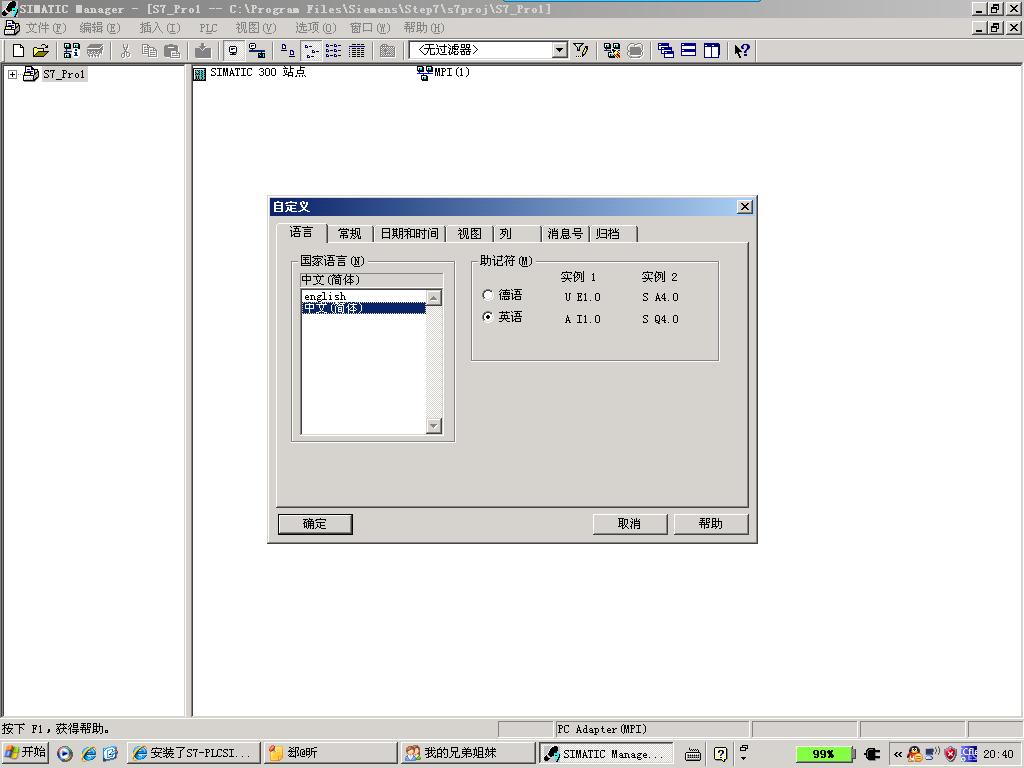Select the 英语 mnemonics radio button
The image size is (1024, 768).
point(488,317)
